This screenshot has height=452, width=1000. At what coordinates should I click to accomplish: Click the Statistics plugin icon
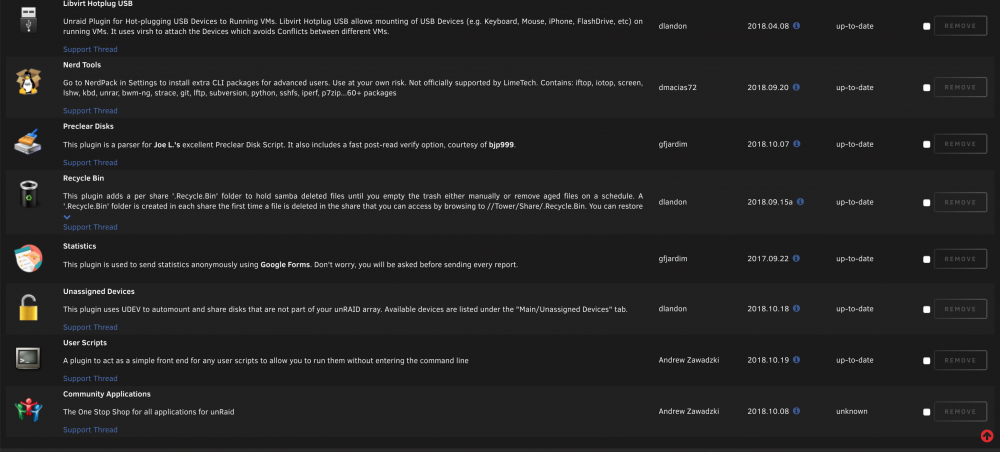[x=28, y=259]
